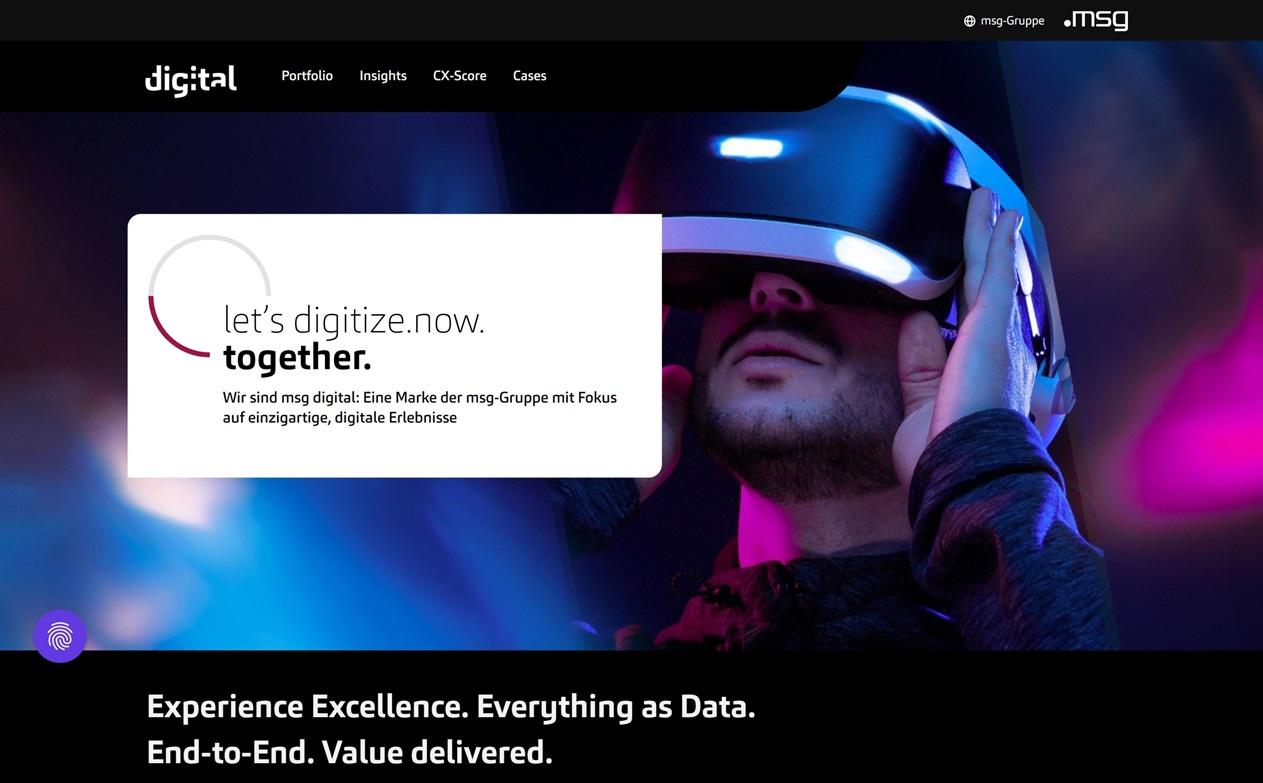Click the .msg logo in top bar
Viewport: 1263px width, 783px height.
click(1096, 20)
